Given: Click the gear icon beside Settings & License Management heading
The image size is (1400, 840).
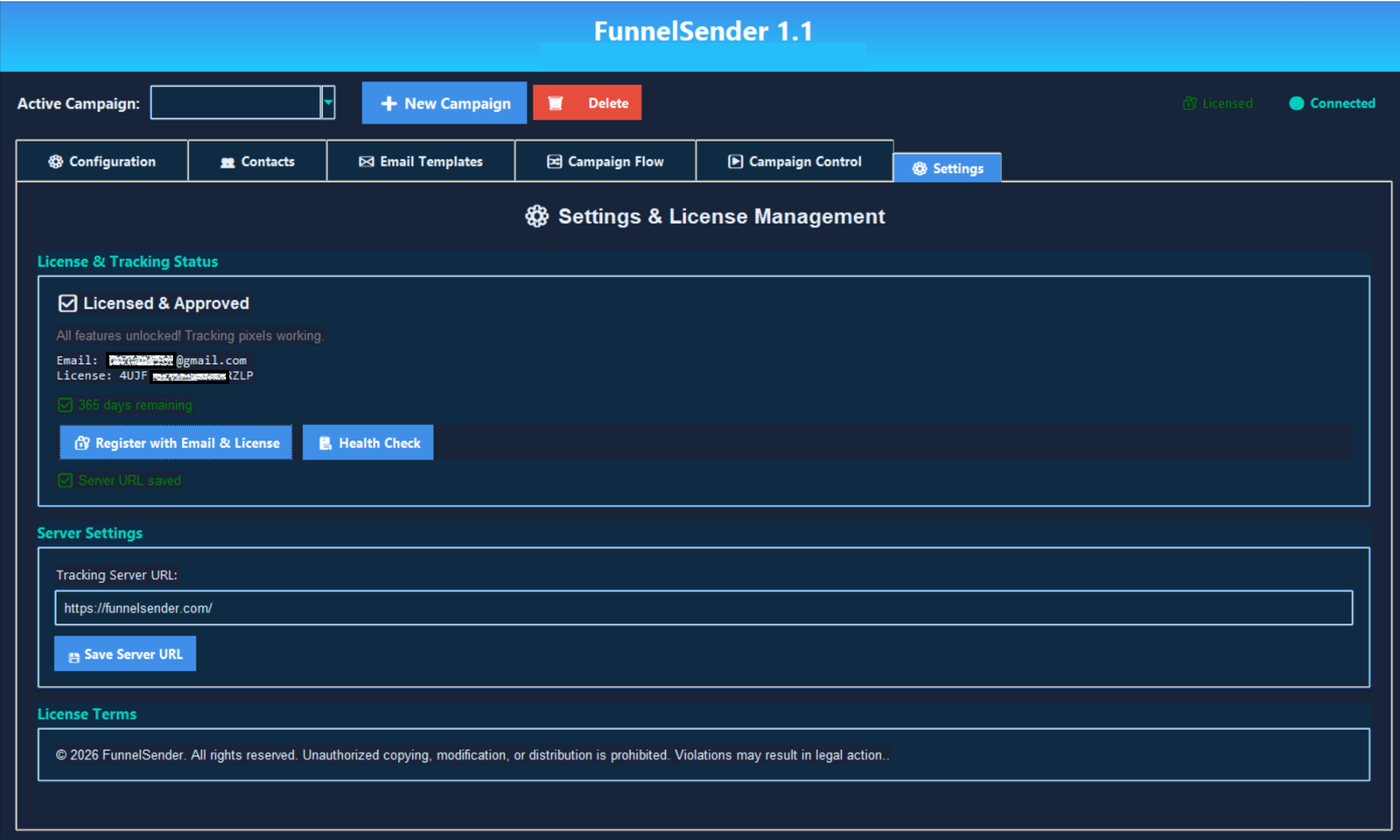Looking at the screenshot, I should tap(535, 216).
